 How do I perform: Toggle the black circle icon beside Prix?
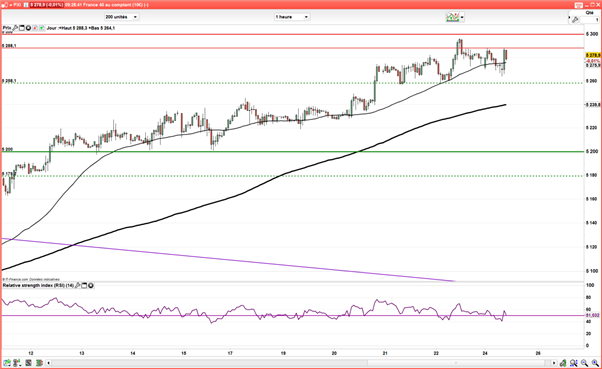[28, 28]
